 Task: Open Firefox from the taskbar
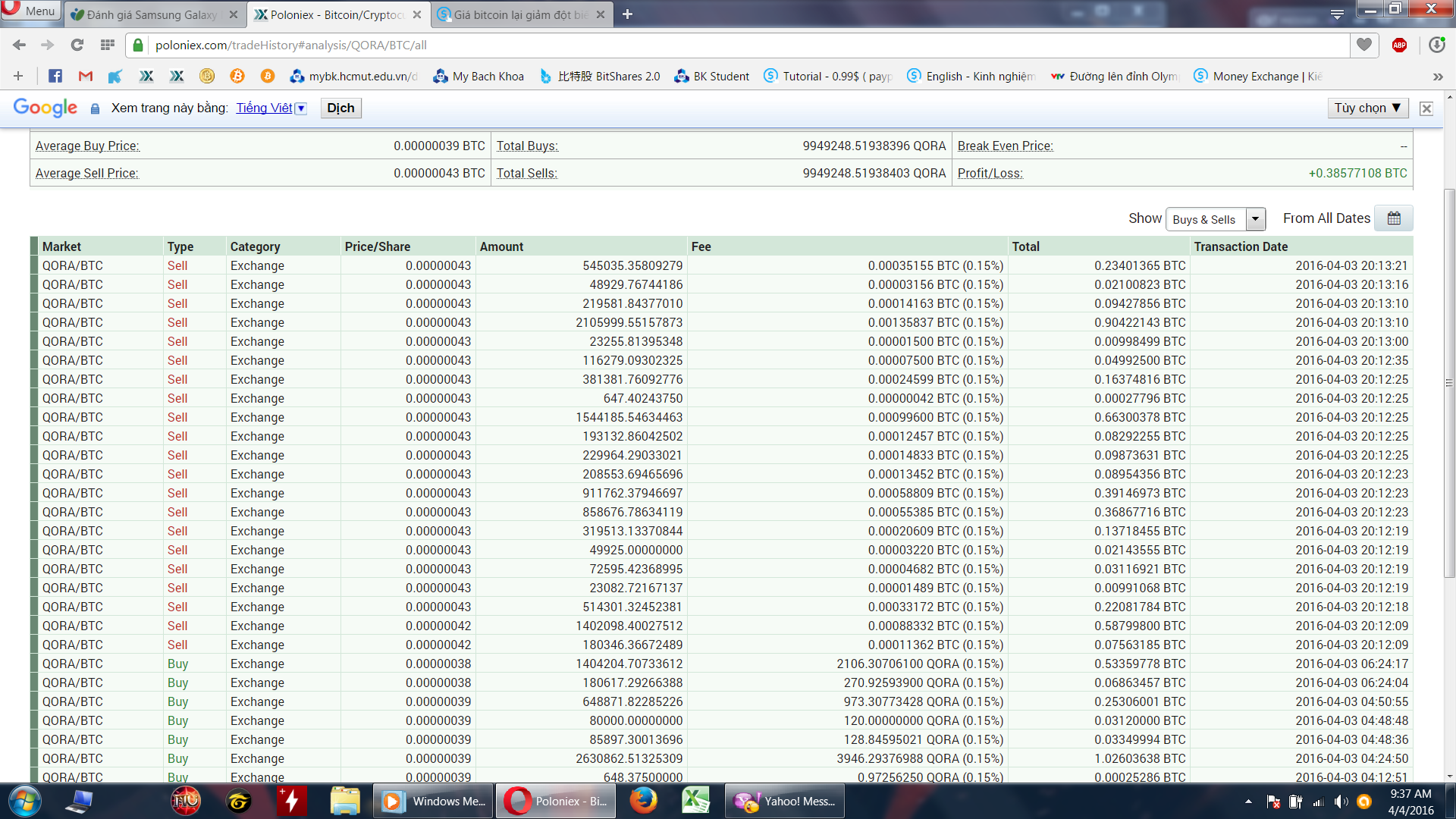(x=643, y=801)
